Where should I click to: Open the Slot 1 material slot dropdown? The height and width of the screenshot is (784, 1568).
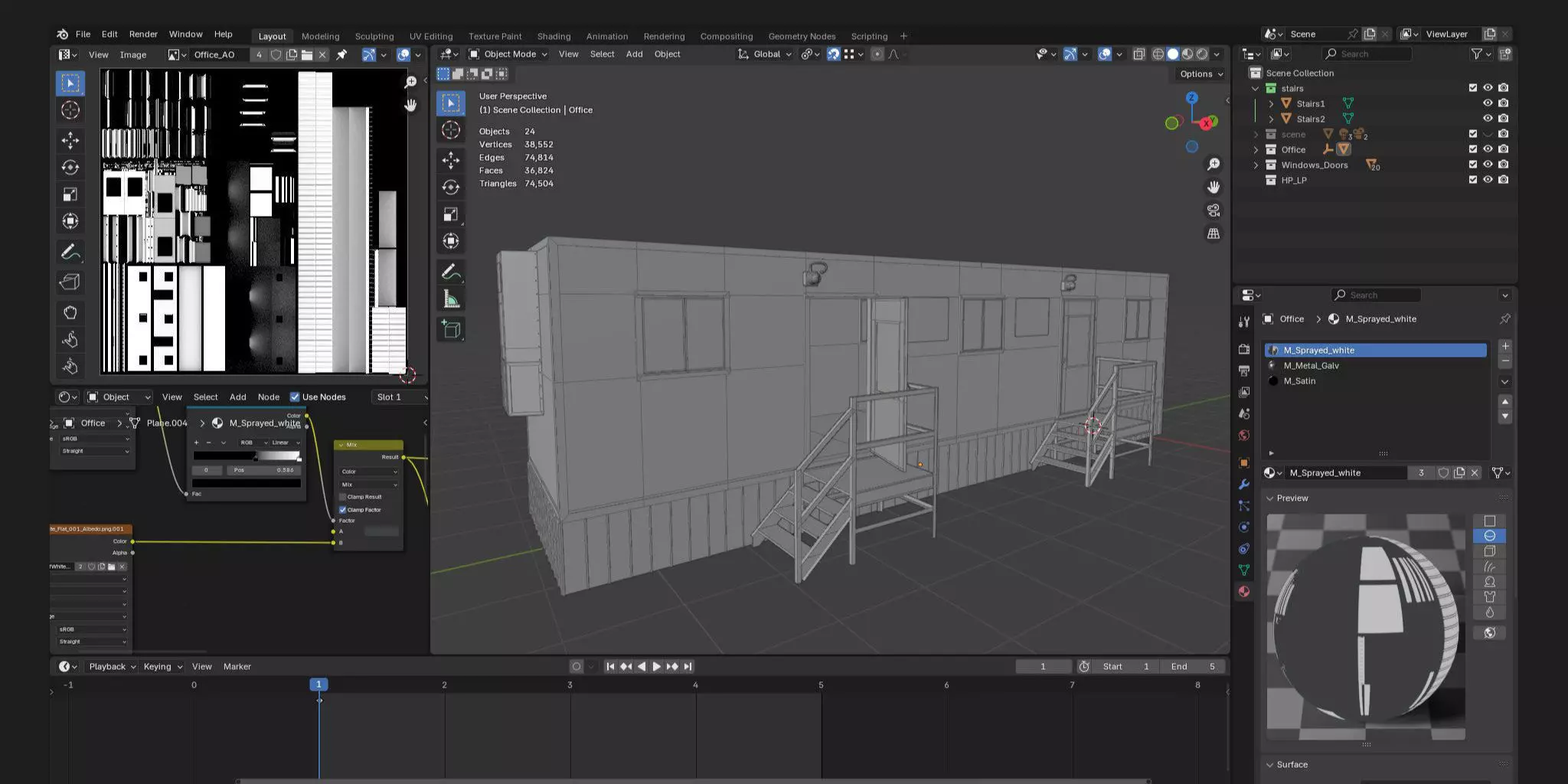tap(399, 397)
